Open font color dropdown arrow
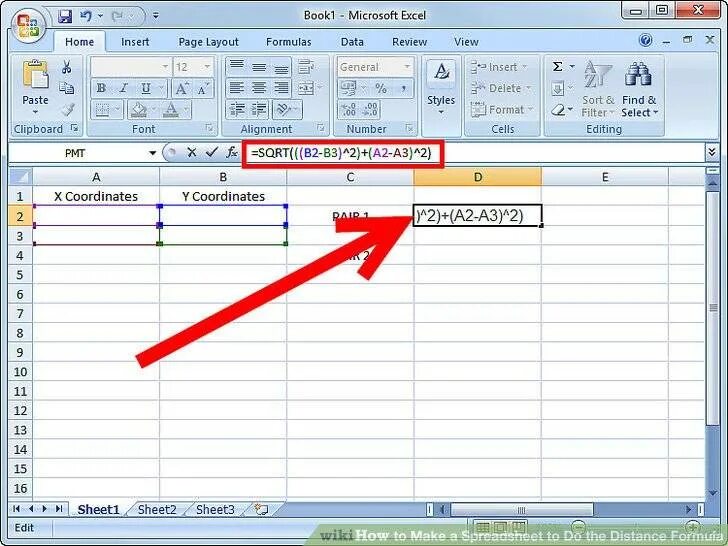Screen dimensions: 728x546 click(x=186, y=110)
